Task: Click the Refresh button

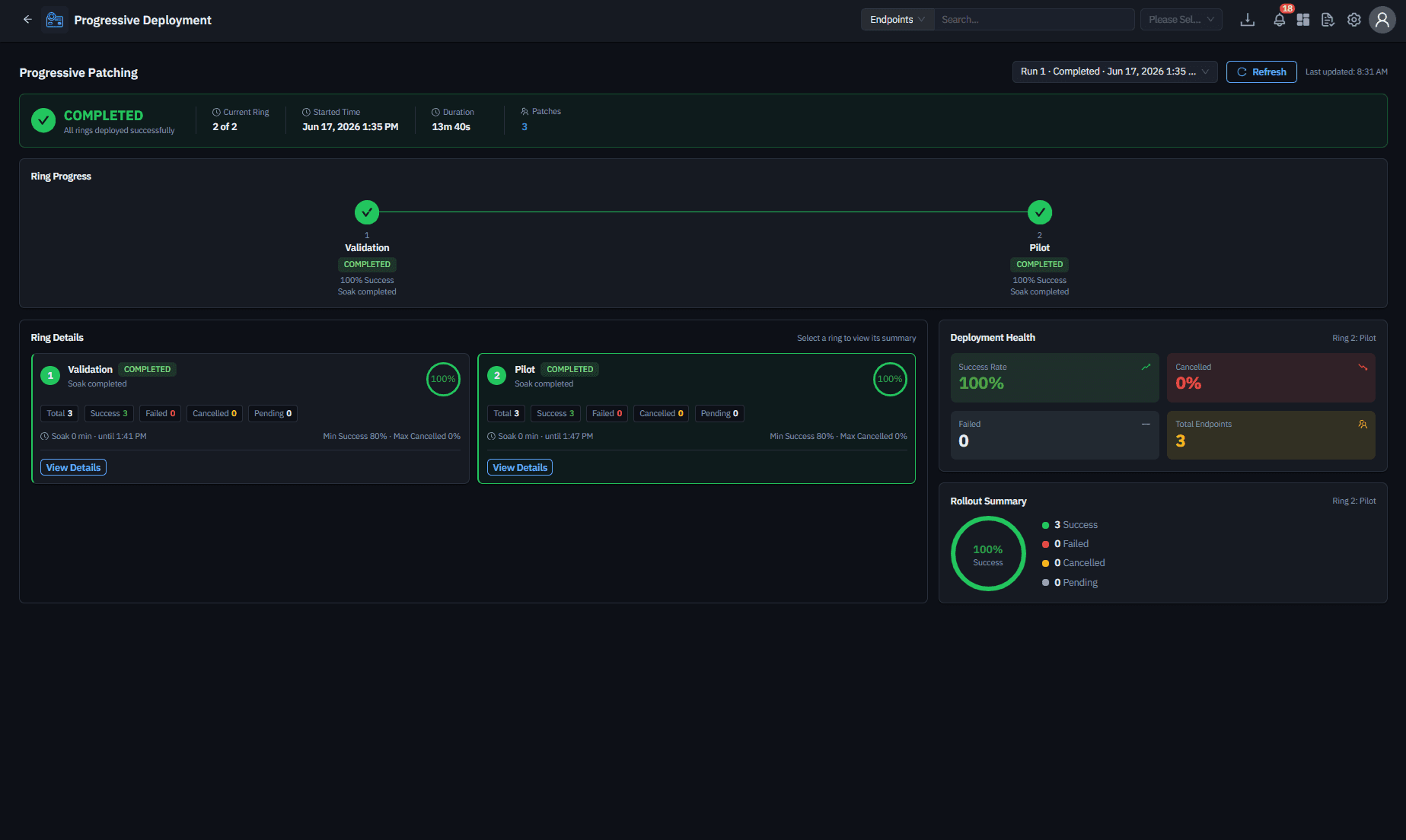Action: pos(1261,72)
